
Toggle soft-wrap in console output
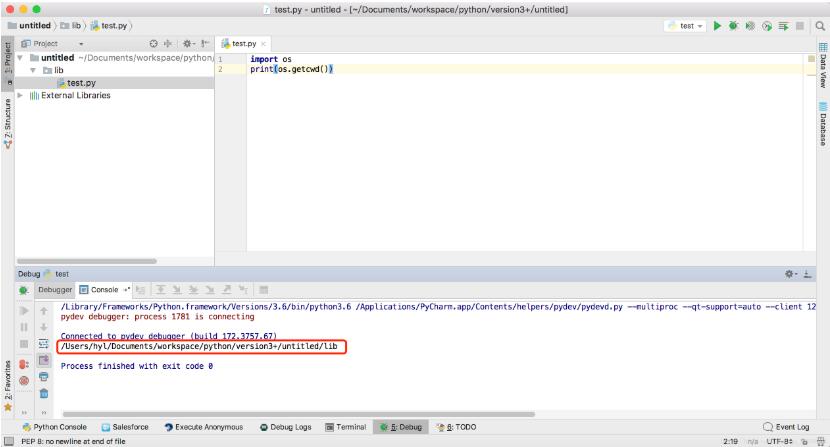tap(44, 343)
